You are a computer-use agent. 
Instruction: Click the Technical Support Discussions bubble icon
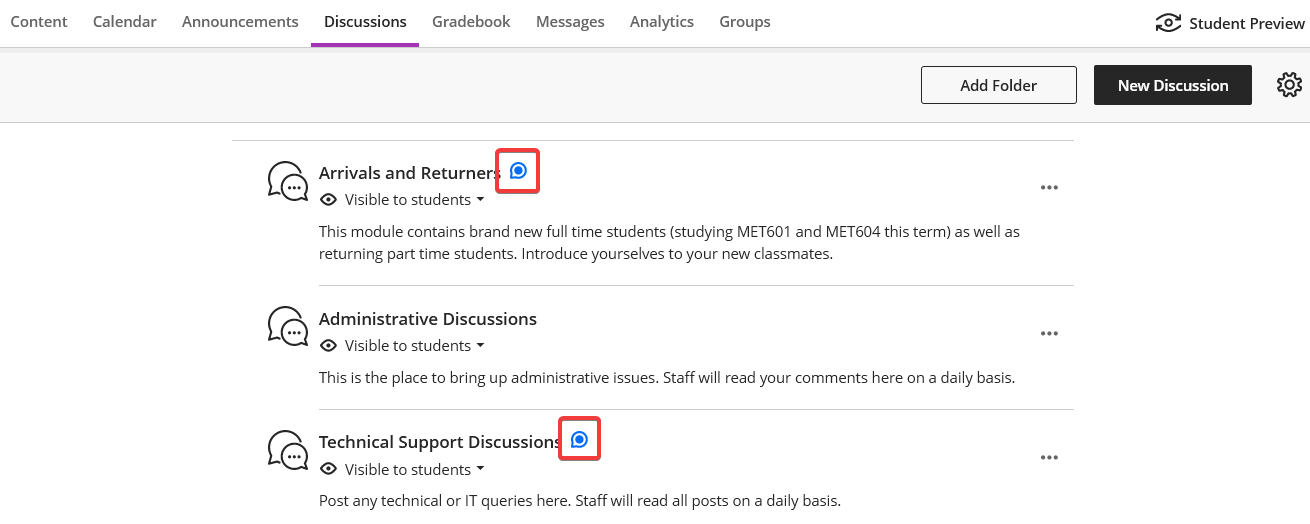coord(287,450)
